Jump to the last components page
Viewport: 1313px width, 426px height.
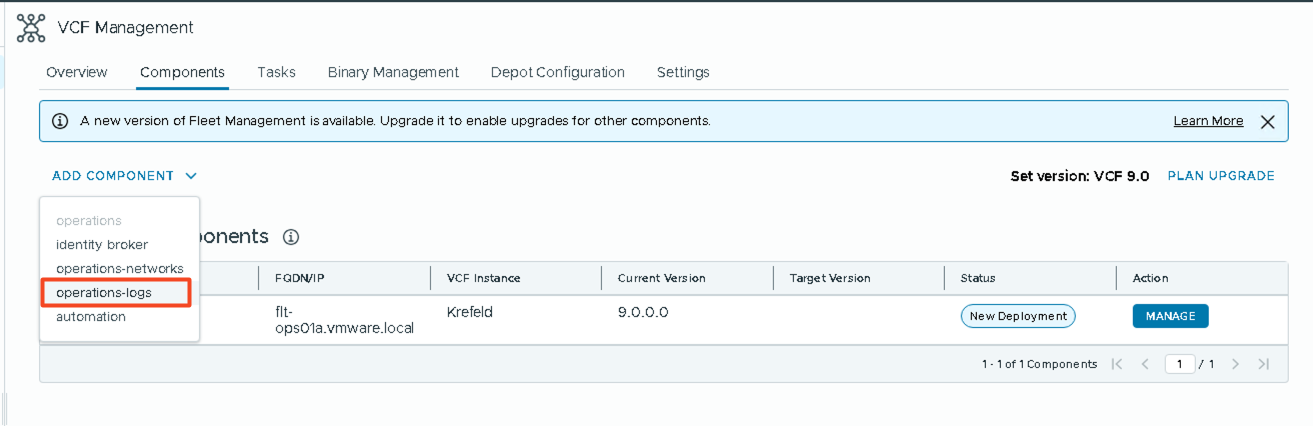coord(1263,364)
